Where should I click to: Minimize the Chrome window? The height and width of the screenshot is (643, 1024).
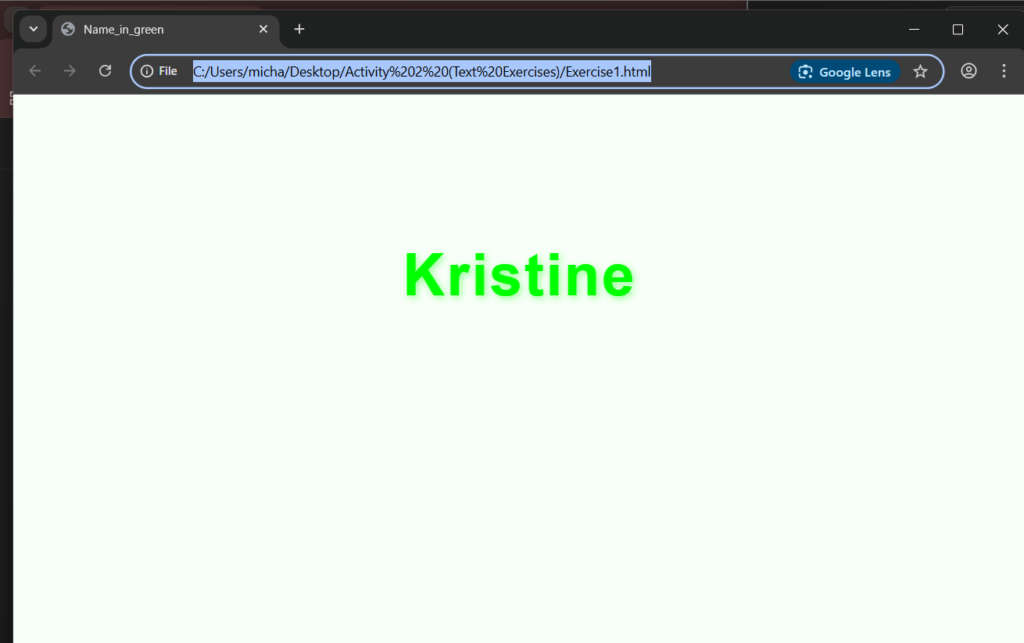click(x=914, y=29)
